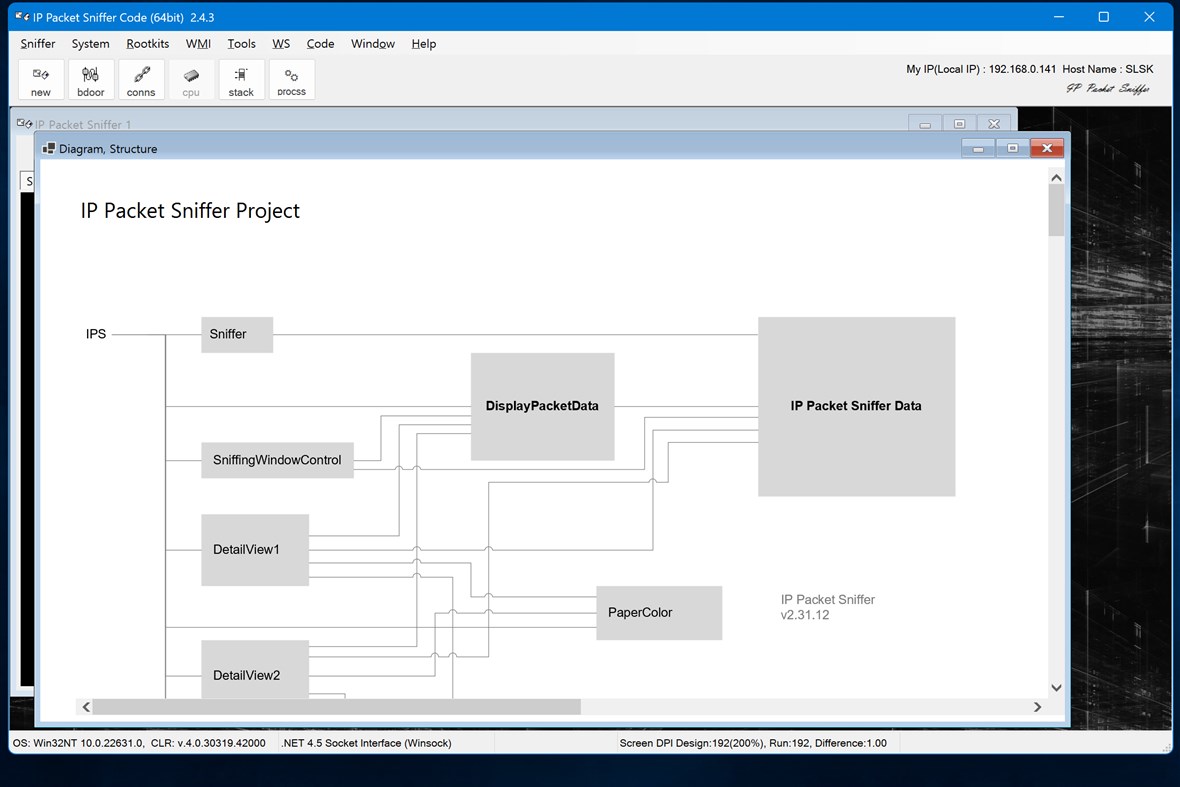
Task: Click the Host Name : SLSK text
Action: 1108,69
